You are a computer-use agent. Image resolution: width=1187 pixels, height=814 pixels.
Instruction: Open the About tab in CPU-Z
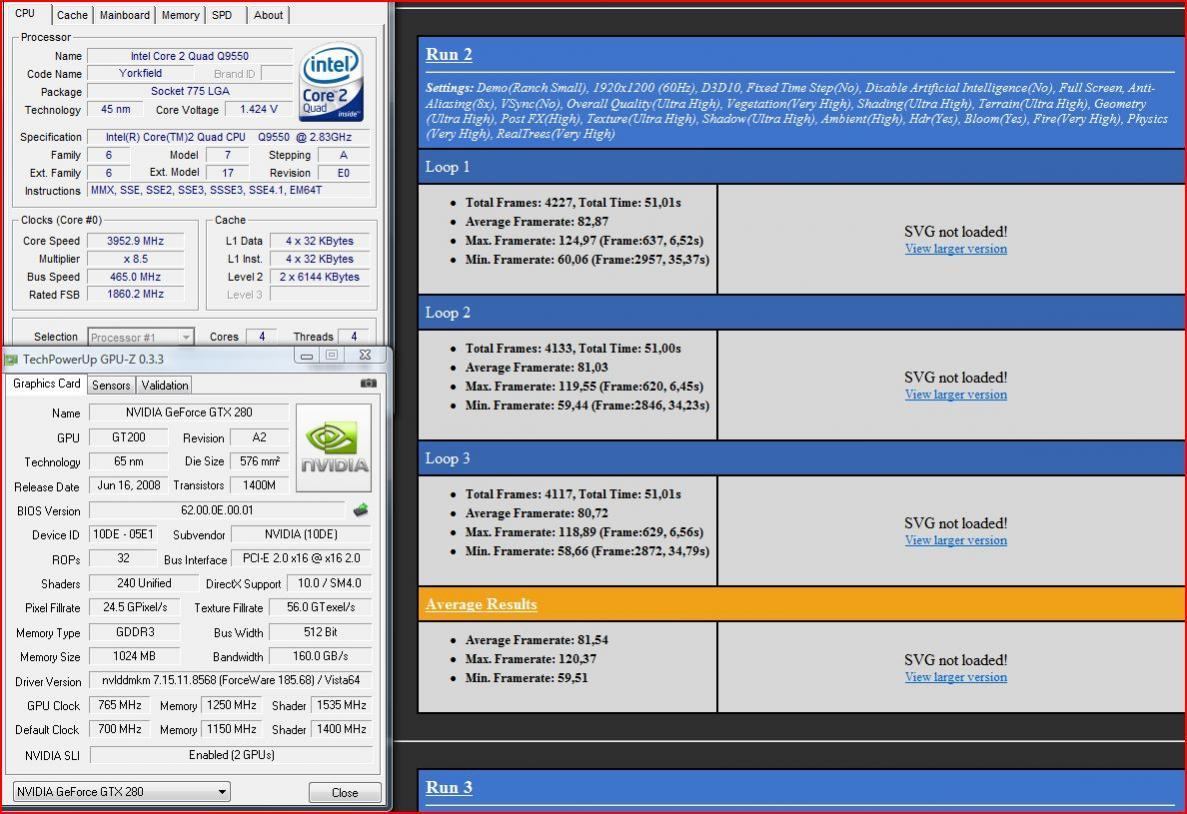pyautogui.click(x=268, y=15)
